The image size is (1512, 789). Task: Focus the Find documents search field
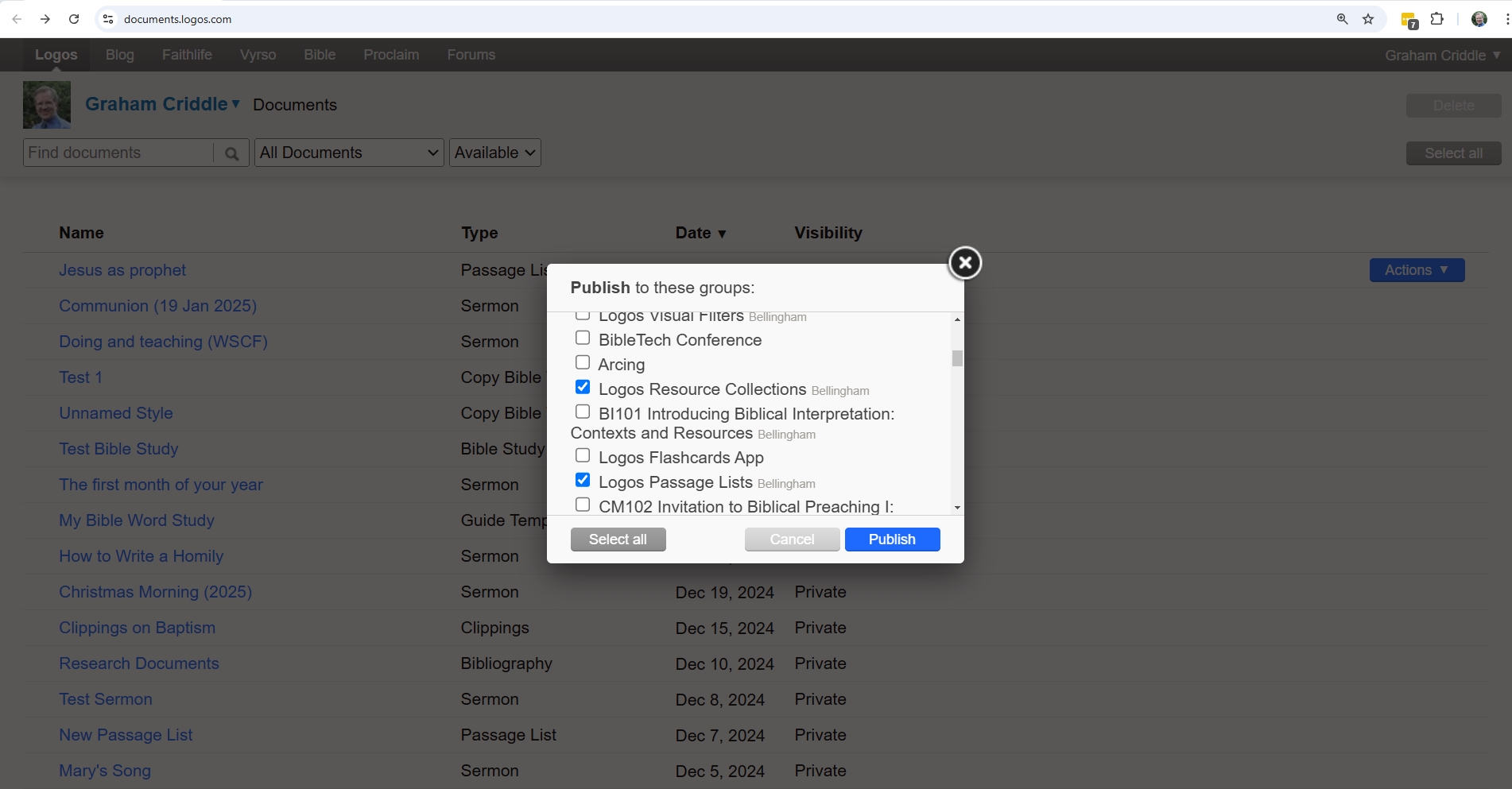[x=118, y=153]
